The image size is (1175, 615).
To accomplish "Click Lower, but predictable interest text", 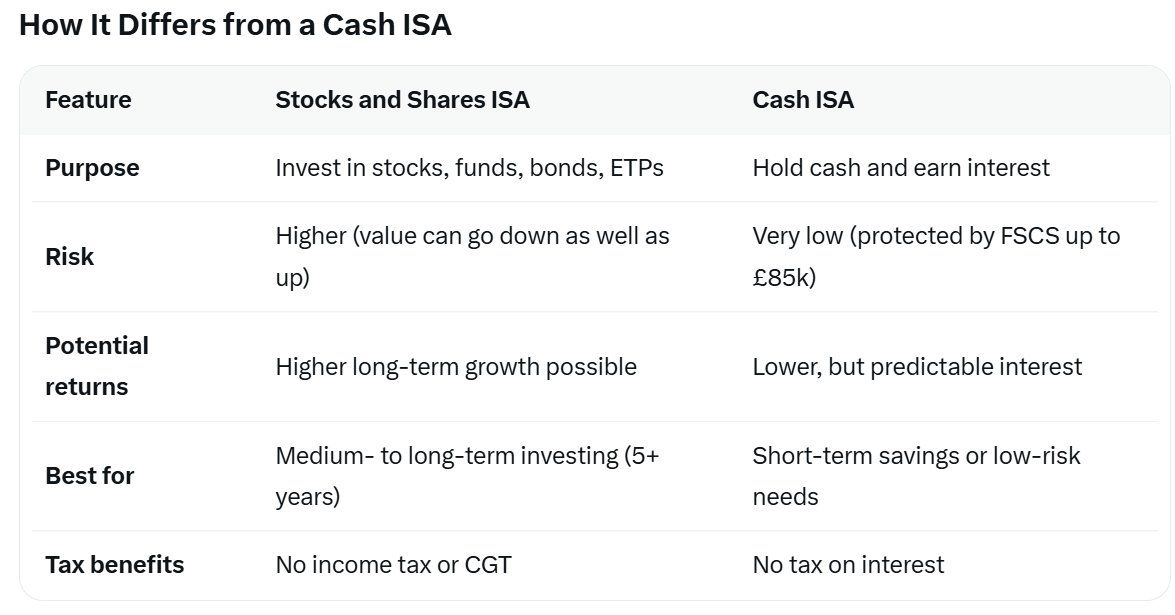I will point(916,367).
